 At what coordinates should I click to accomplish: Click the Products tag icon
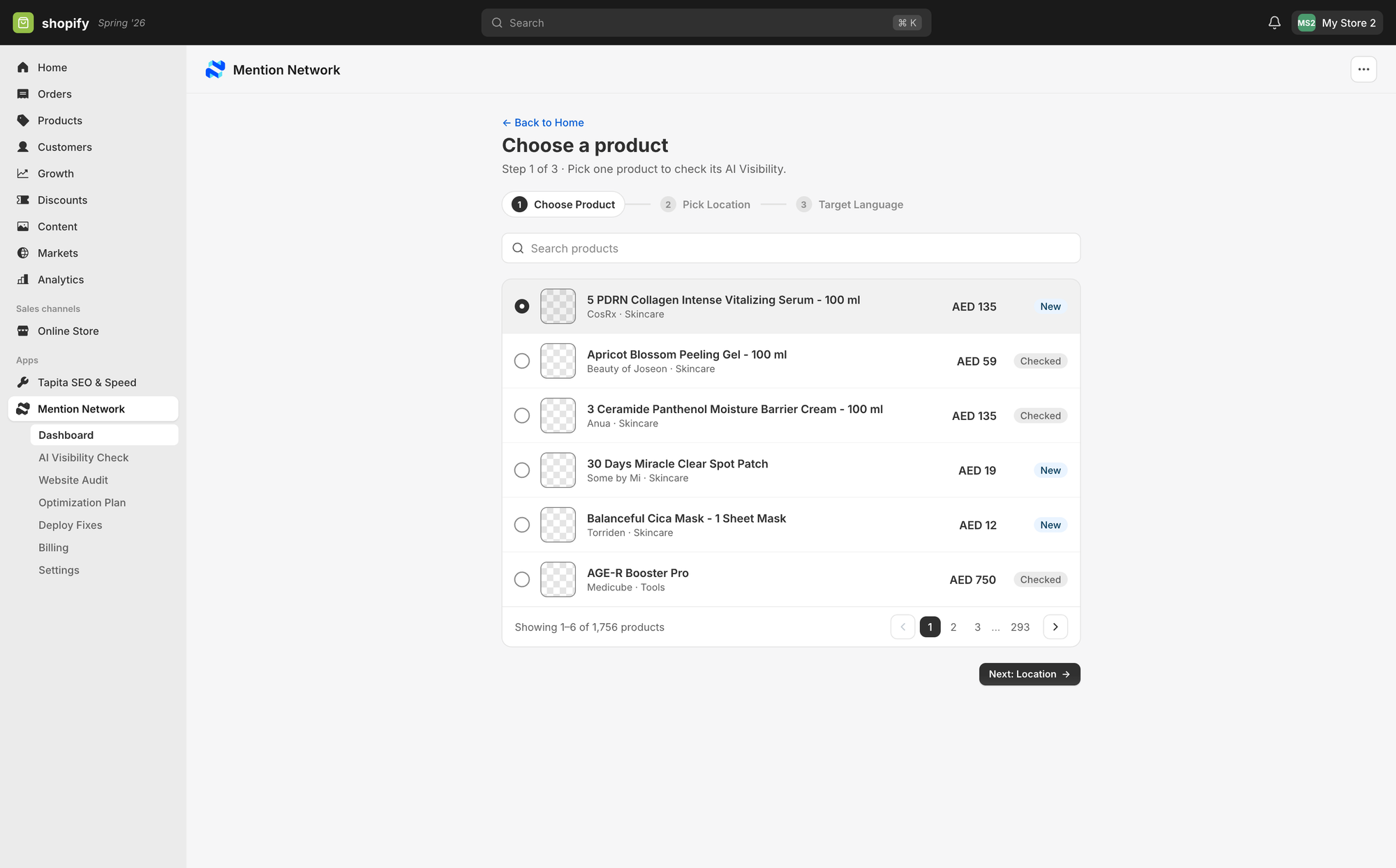23,121
